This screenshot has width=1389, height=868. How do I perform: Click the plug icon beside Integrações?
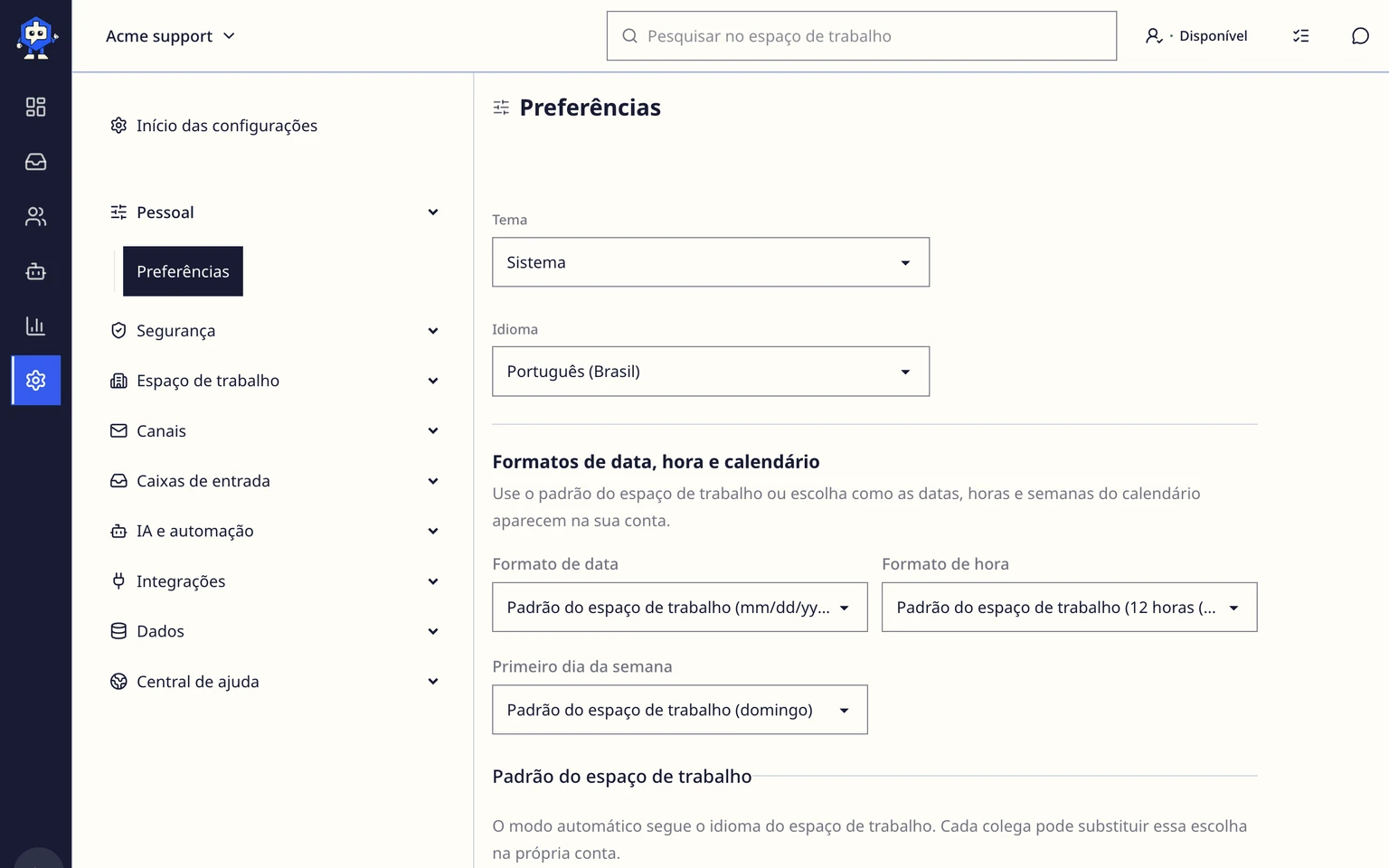(x=118, y=580)
